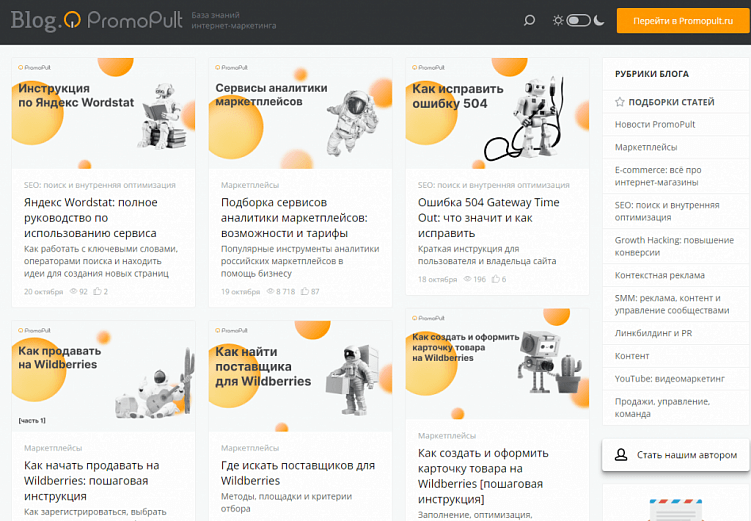
Task: Click excerpt 'Популярные инструменты аналитики'
Action: [300, 261]
